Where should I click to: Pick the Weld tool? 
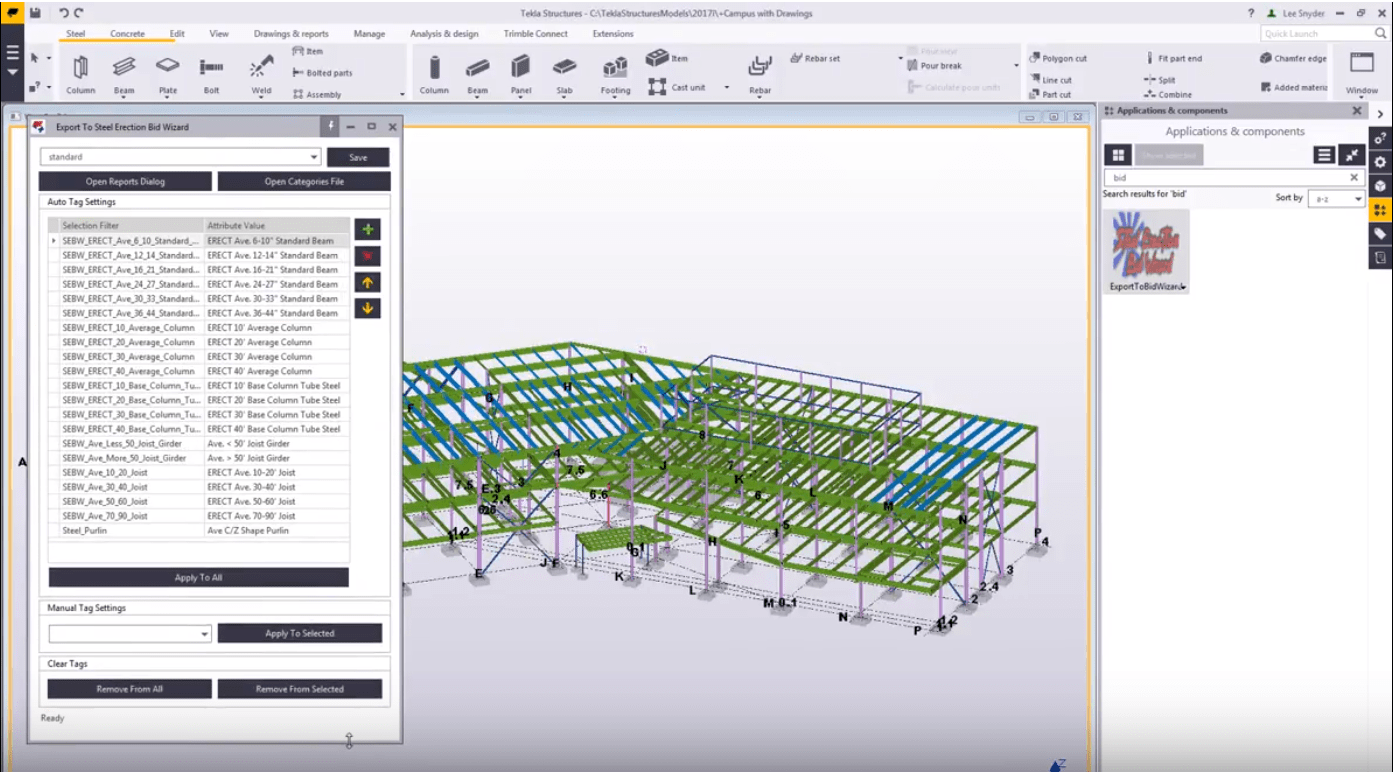261,75
